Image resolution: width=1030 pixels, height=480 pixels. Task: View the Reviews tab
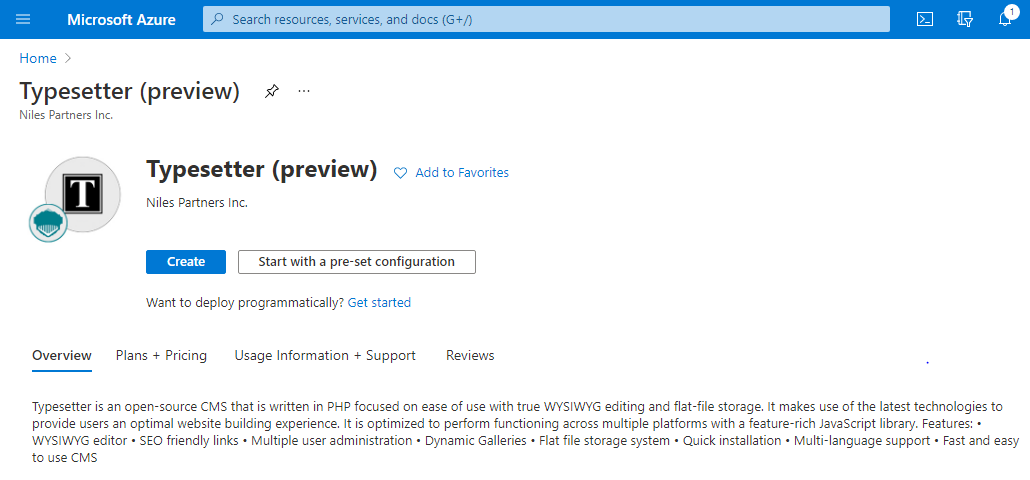470,355
